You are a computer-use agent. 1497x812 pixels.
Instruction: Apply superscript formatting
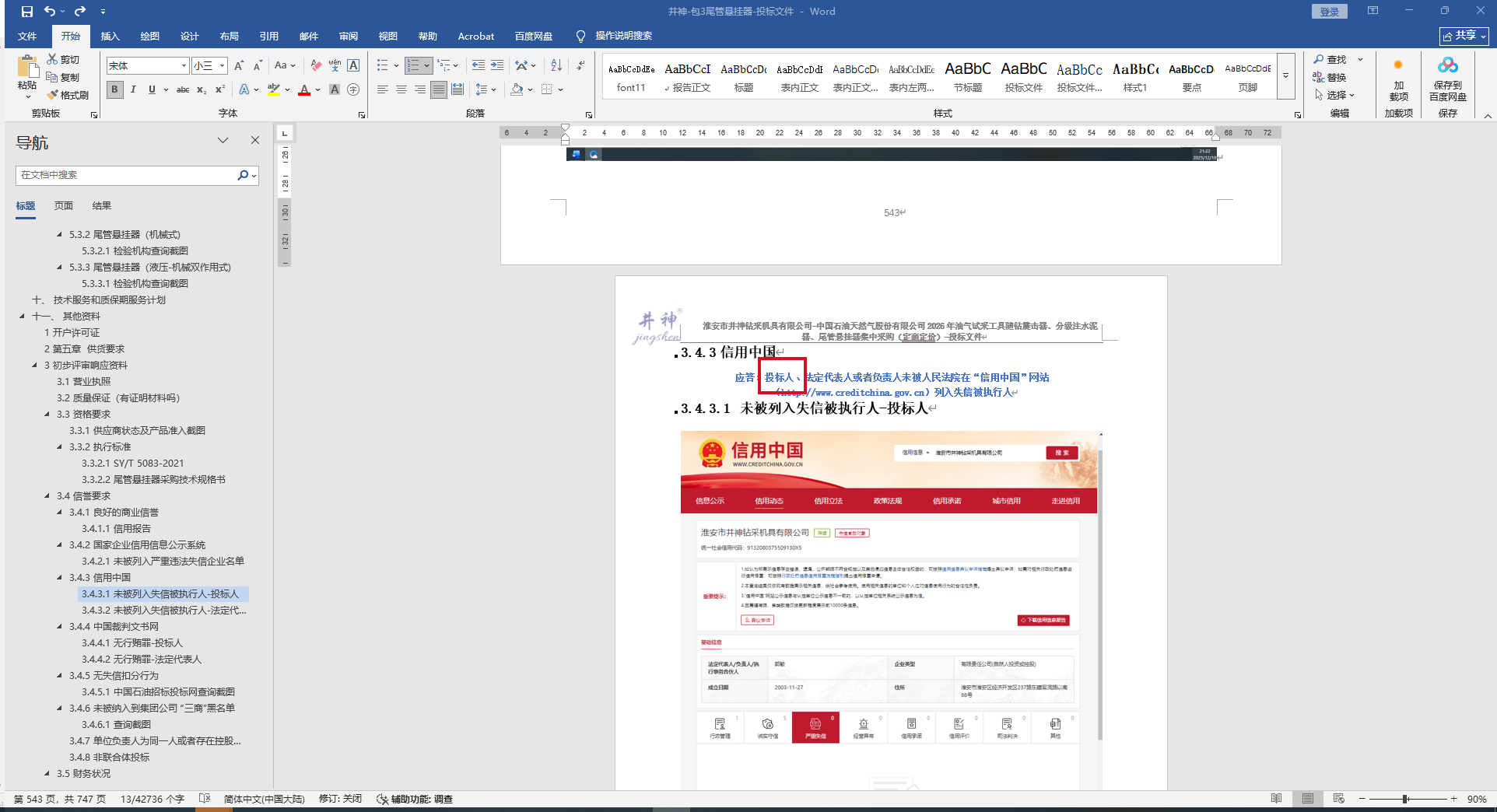220,89
